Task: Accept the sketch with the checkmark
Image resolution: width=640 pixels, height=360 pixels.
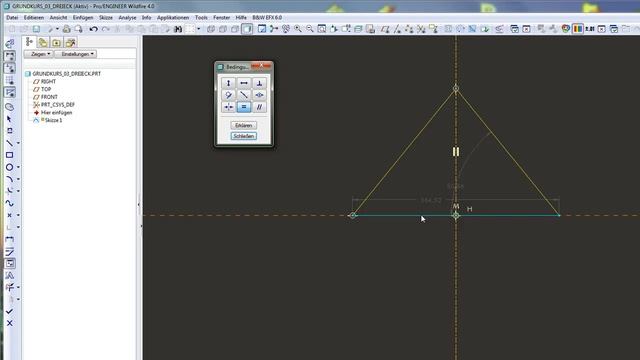Action: click(9, 311)
